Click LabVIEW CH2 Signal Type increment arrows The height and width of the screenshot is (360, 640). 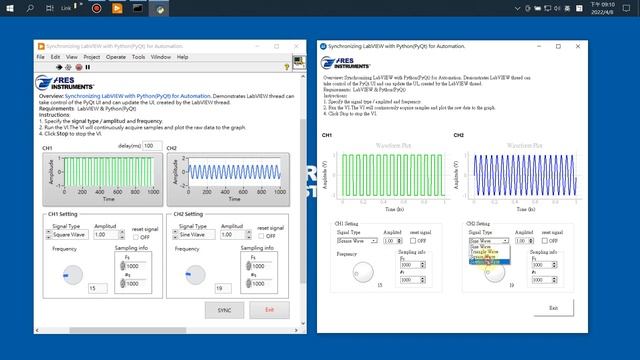[175, 235]
